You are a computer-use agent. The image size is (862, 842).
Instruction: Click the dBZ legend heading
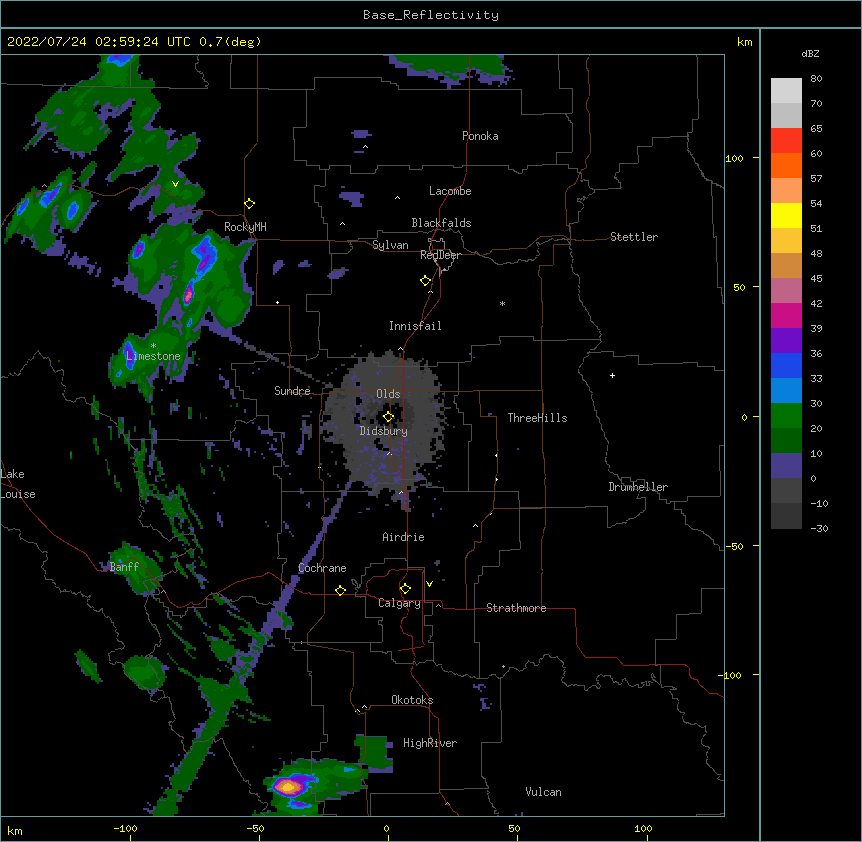(x=810, y=53)
